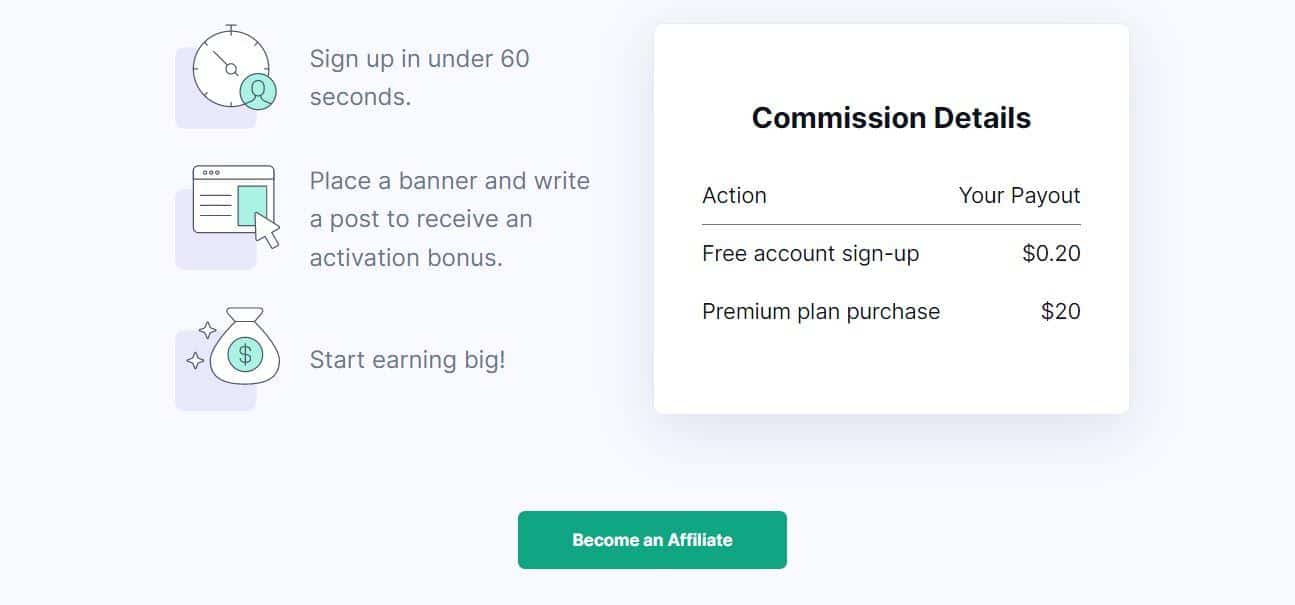This screenshot has width=1295, height=605.
Task: Click the three dots on browser window icon
Action: [x=211, y=173]
